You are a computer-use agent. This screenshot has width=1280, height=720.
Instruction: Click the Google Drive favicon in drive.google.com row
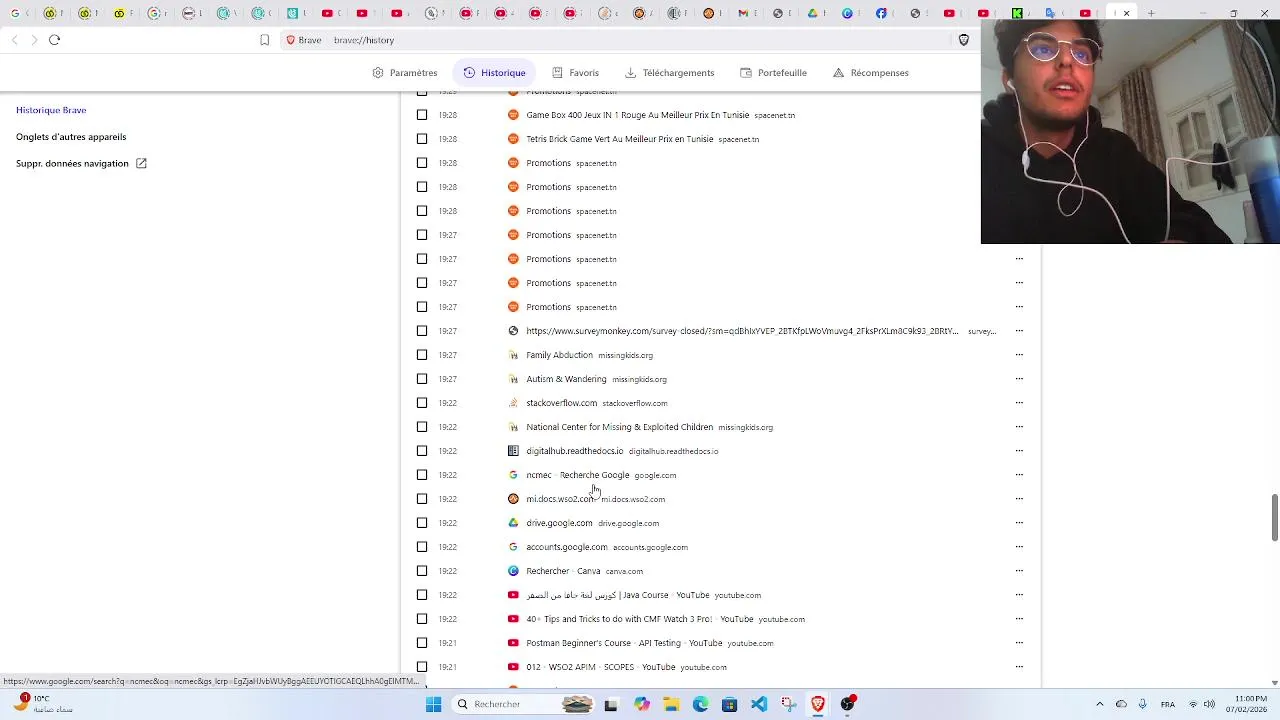click(x=513, y=523)
